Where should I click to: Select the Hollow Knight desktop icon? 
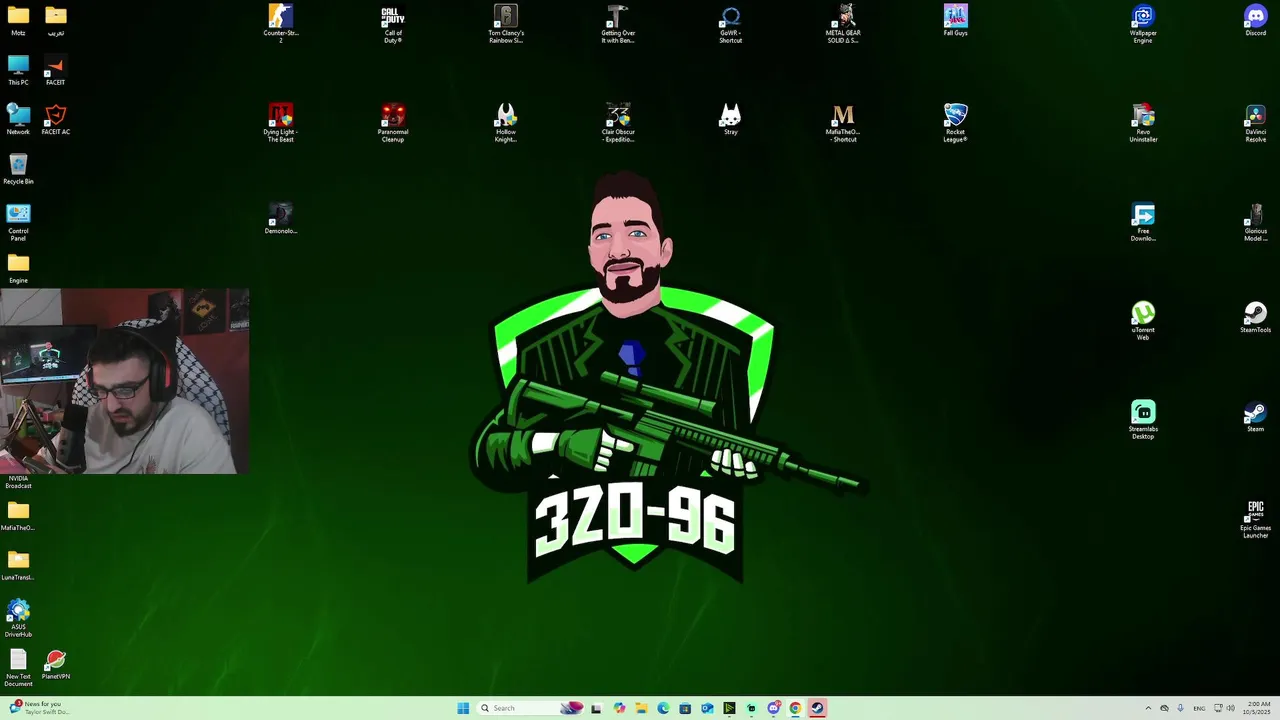tap(506, 123)
